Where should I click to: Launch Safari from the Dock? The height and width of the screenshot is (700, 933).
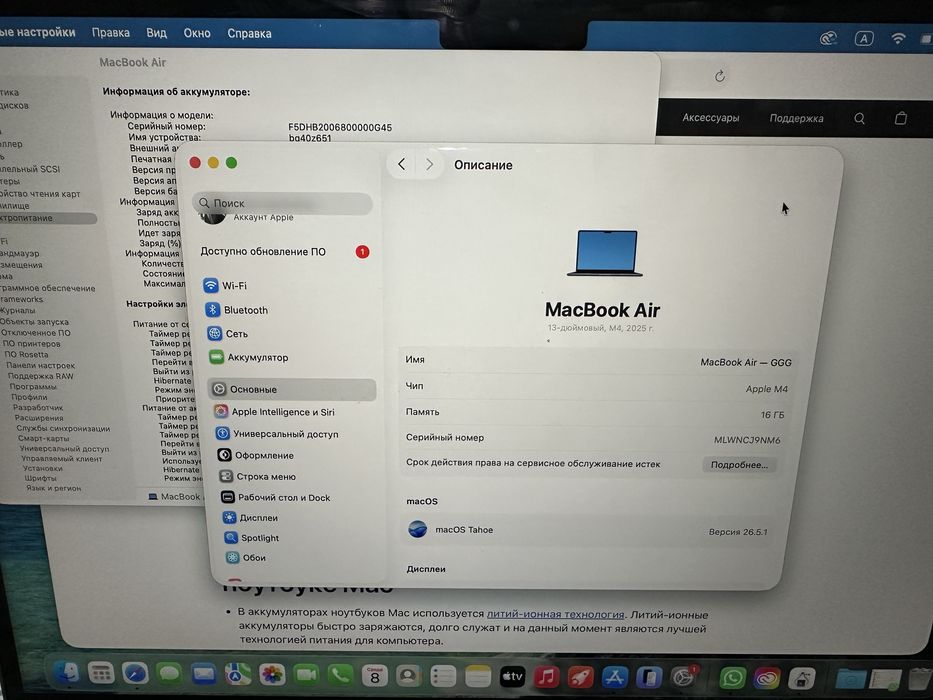coord(135,674)
